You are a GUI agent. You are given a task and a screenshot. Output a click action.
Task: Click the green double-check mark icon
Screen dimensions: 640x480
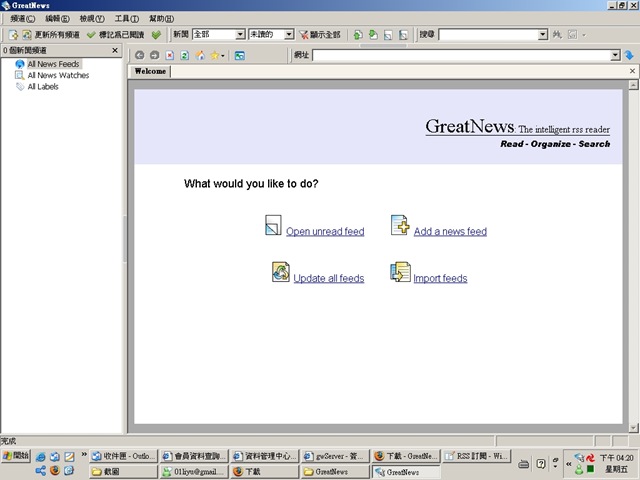pyautogui.click(x=156, y=35)
